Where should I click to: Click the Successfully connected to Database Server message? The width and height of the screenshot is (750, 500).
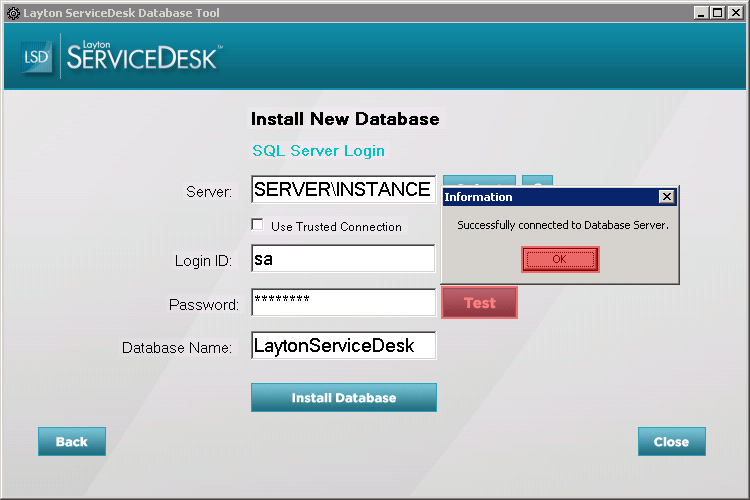pos(562,225)
